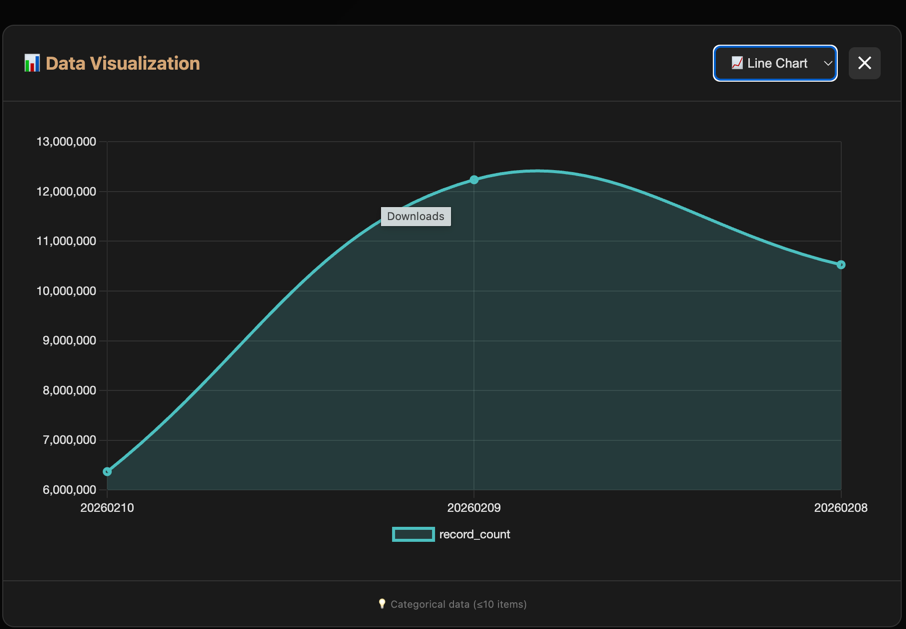
Task: Click the chevron on the Line Chart selector
Action: (x=826, y=63)
